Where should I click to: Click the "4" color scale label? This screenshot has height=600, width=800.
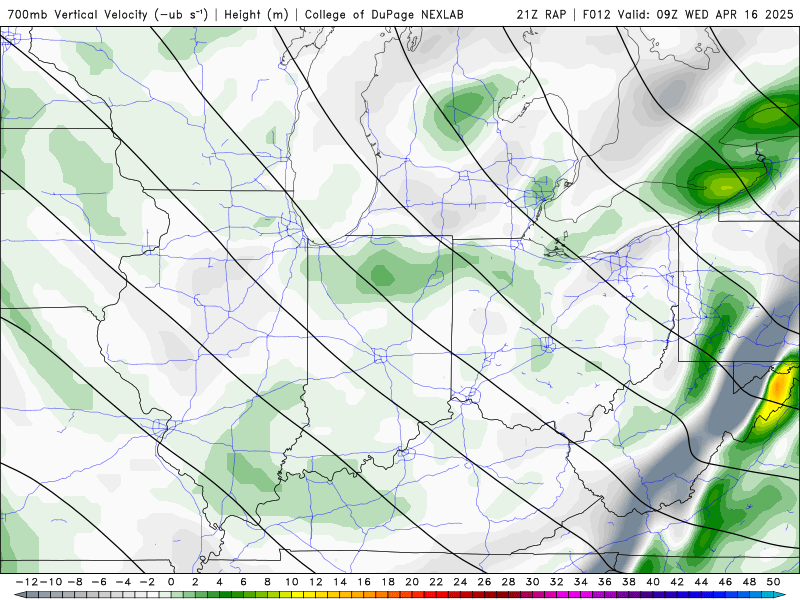pyautogui.click(x=219, y=582)
